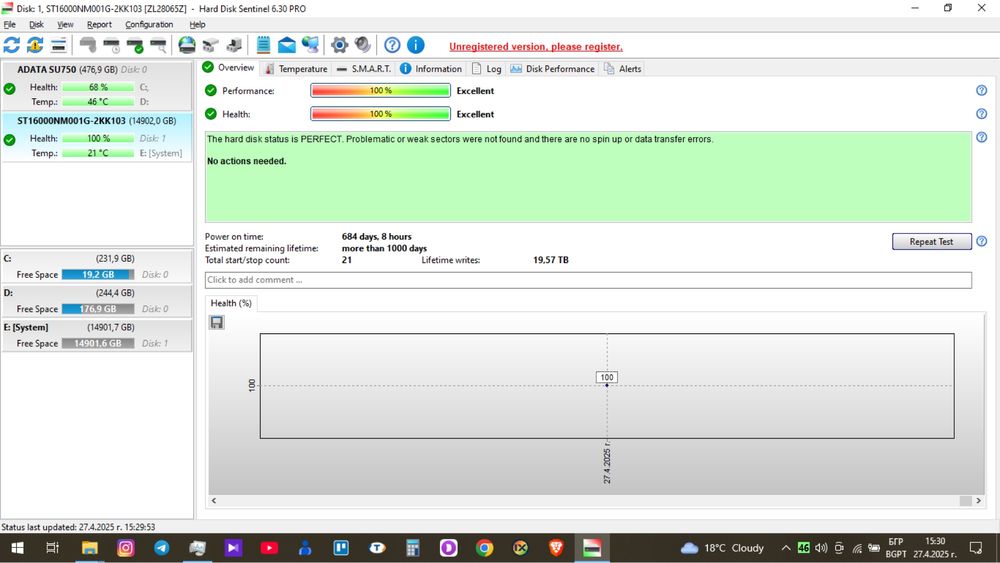Open the Report menu
Viewport: 1000px width, 563px height.
(x=99, y=24)
